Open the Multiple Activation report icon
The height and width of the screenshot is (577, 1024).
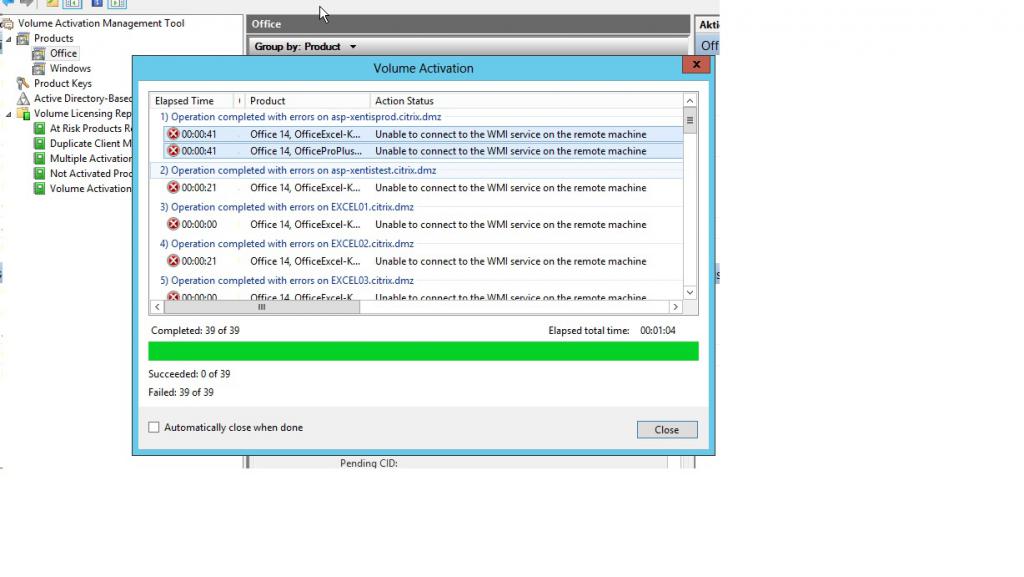coord(39,159)
